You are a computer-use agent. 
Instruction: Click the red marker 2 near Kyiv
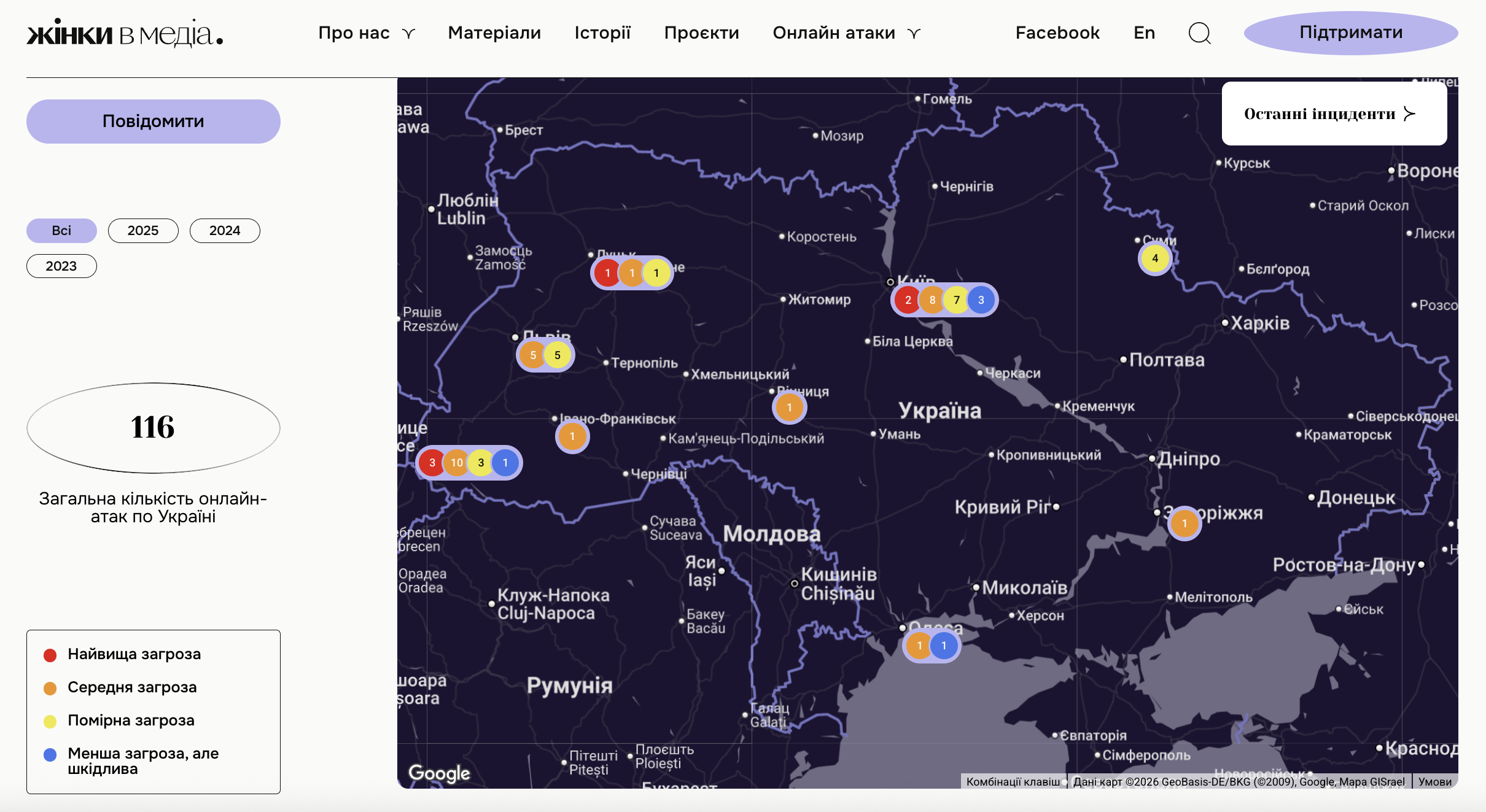(x=908, y=300)
